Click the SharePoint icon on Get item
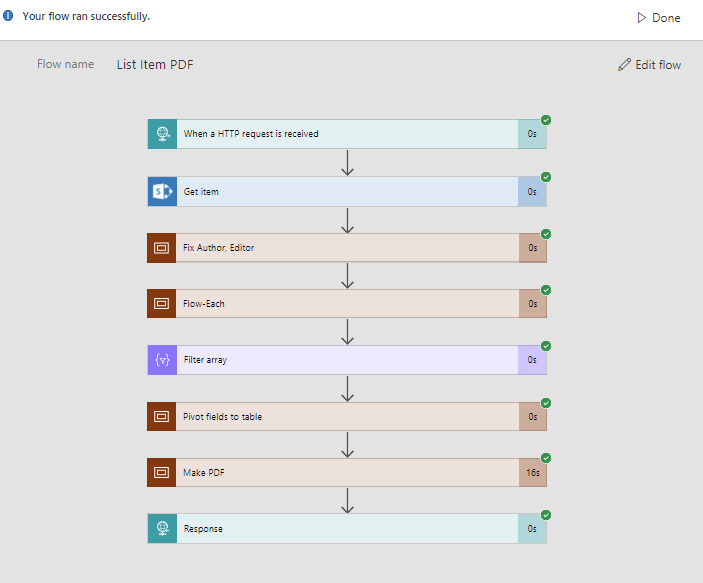The height and width of the screenshot is (583, 703). (162, 191)
